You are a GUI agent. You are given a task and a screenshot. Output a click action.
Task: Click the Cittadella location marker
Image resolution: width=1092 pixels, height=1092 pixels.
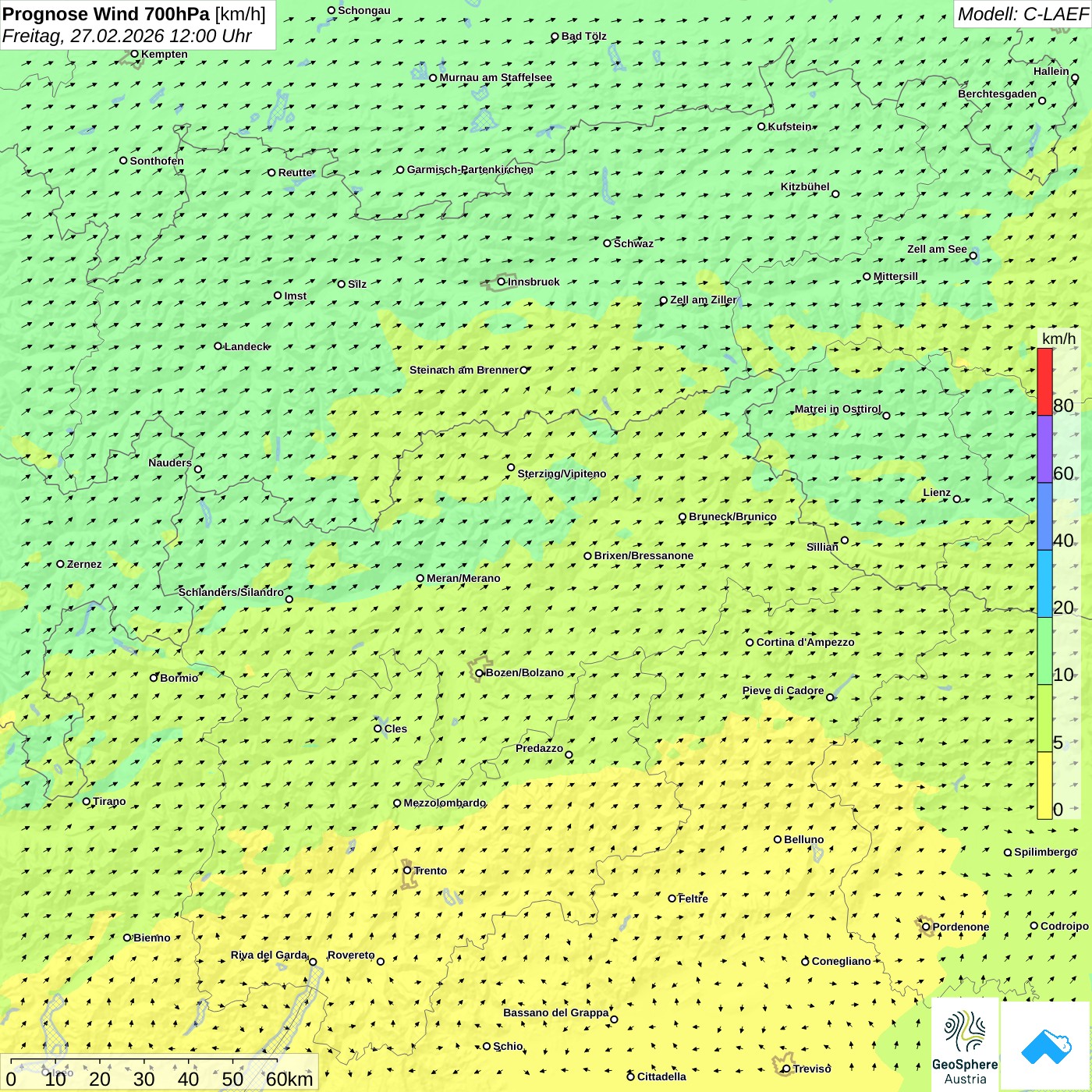(x=631, y=1077)
